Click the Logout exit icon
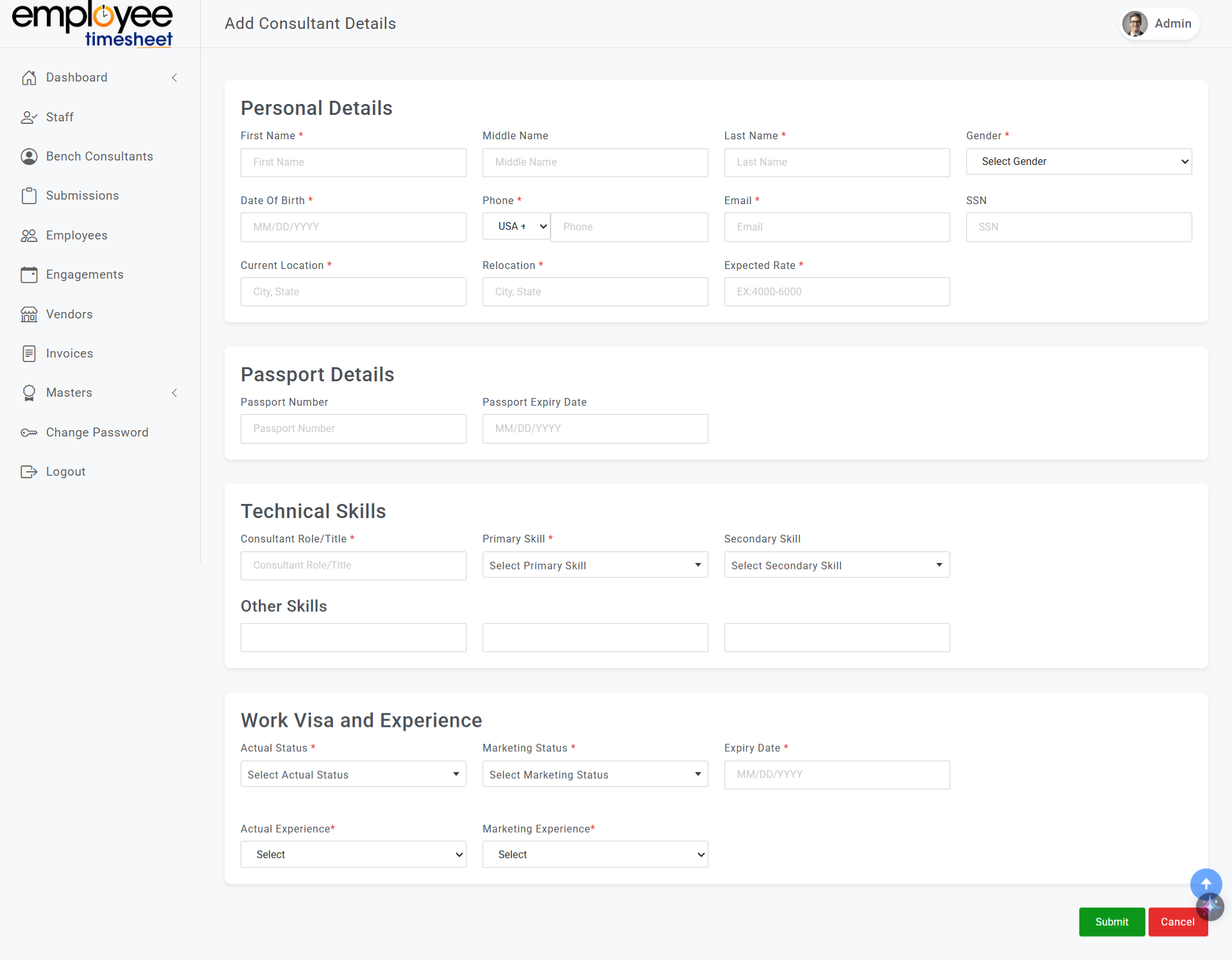The height and width of the screenshot is (961, 1232). point(29,472)
